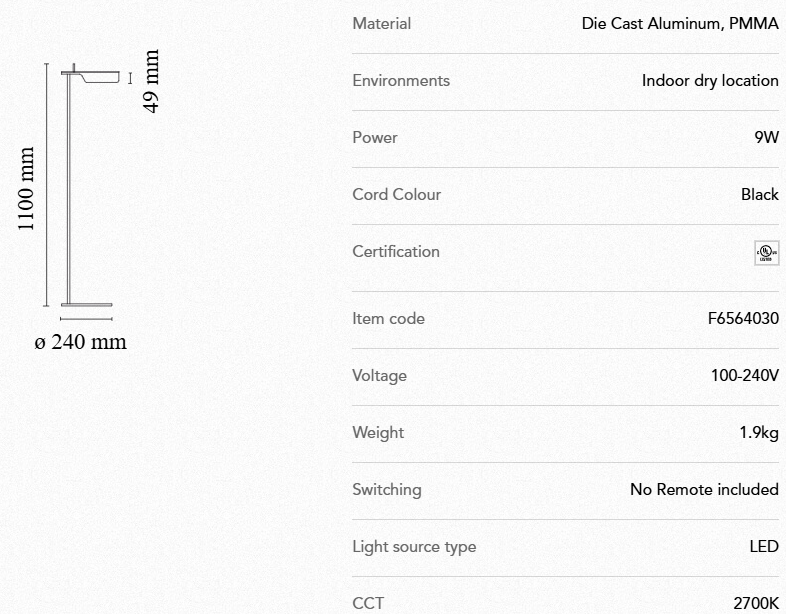This screenshot has height=614, width=786.
Task: Click the No Remote included text
Action: 704,490
